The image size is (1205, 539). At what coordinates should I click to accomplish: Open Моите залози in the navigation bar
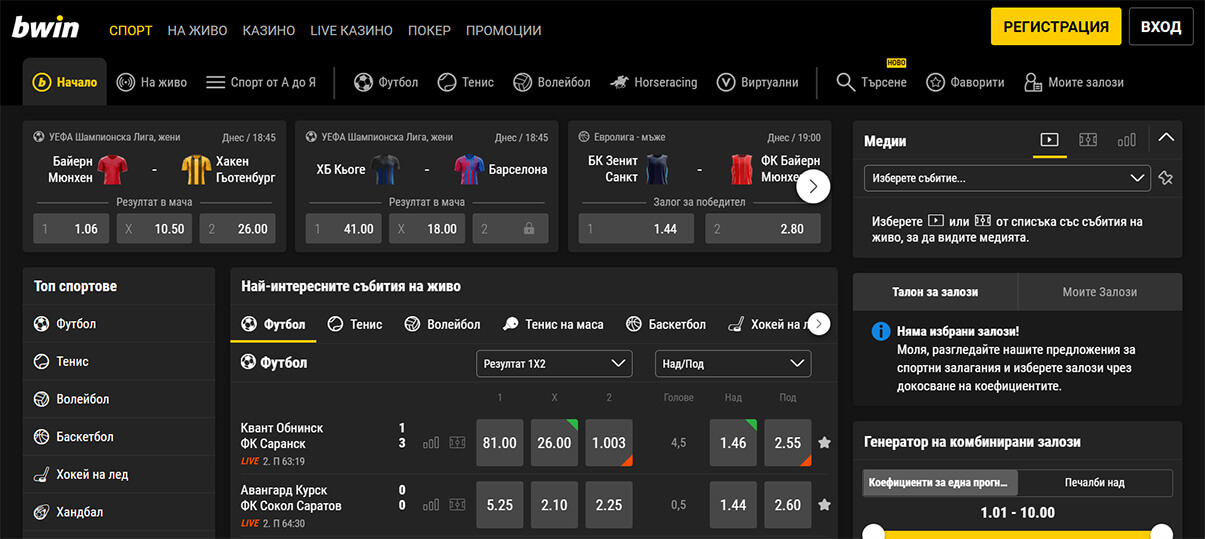(1074, 82)
